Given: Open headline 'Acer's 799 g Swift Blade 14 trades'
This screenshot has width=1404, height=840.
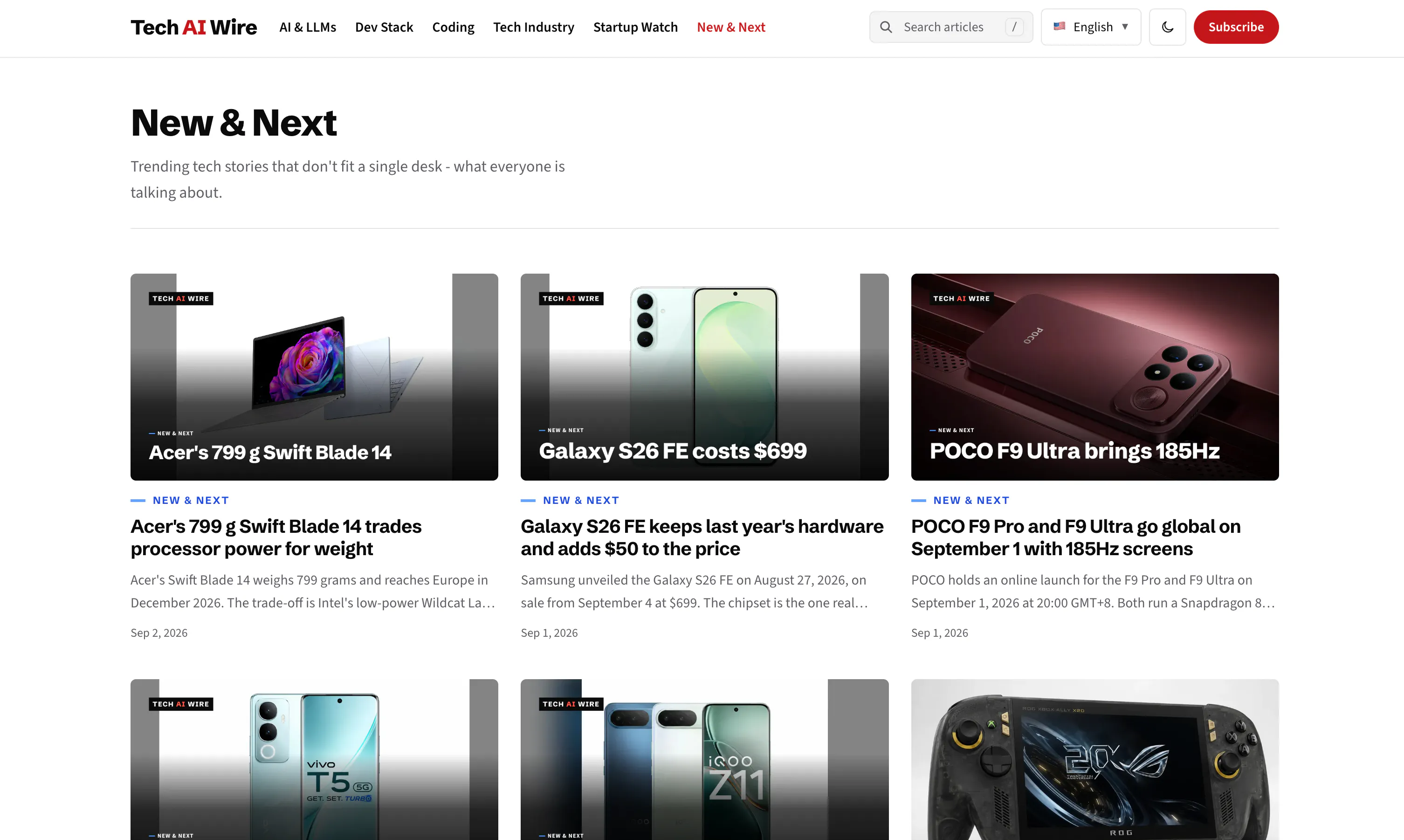Looking at the screenshot, I should 276,538.
